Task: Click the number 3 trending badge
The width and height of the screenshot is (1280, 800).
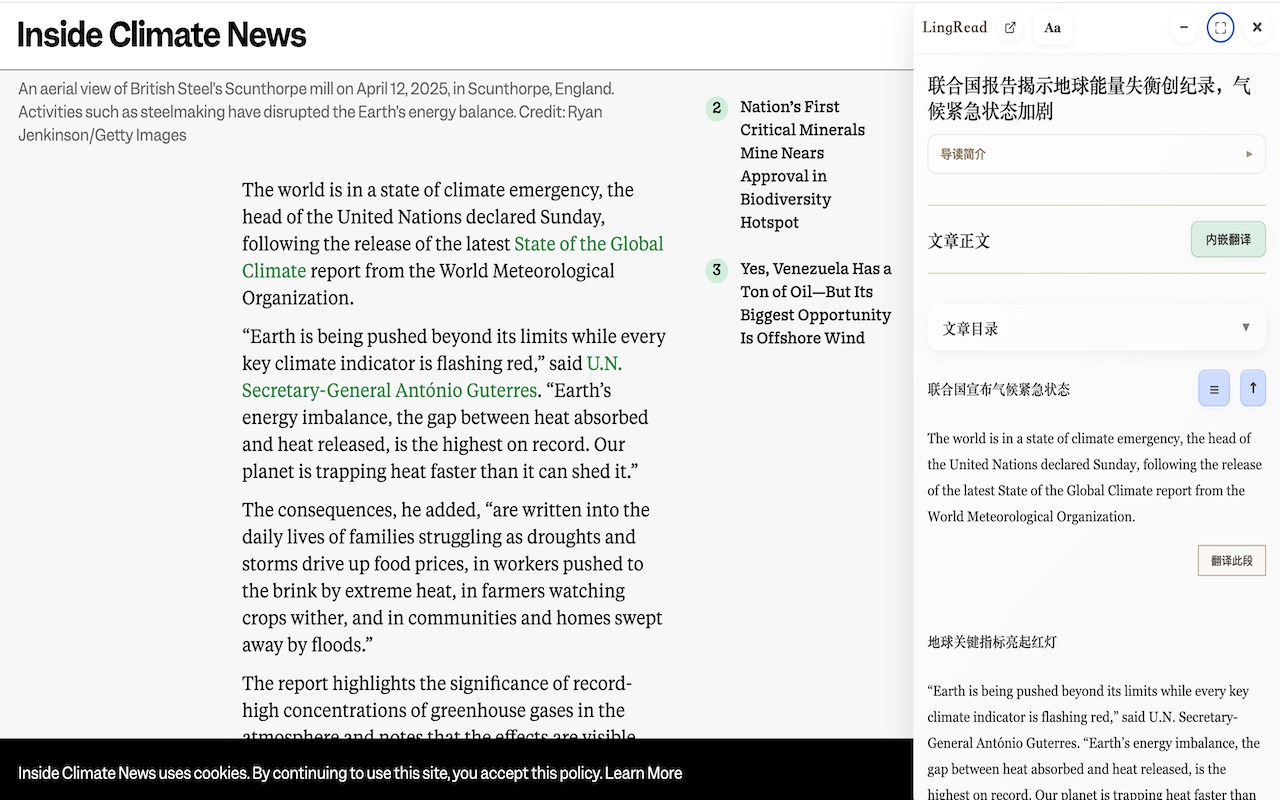Action: (717, 270)
